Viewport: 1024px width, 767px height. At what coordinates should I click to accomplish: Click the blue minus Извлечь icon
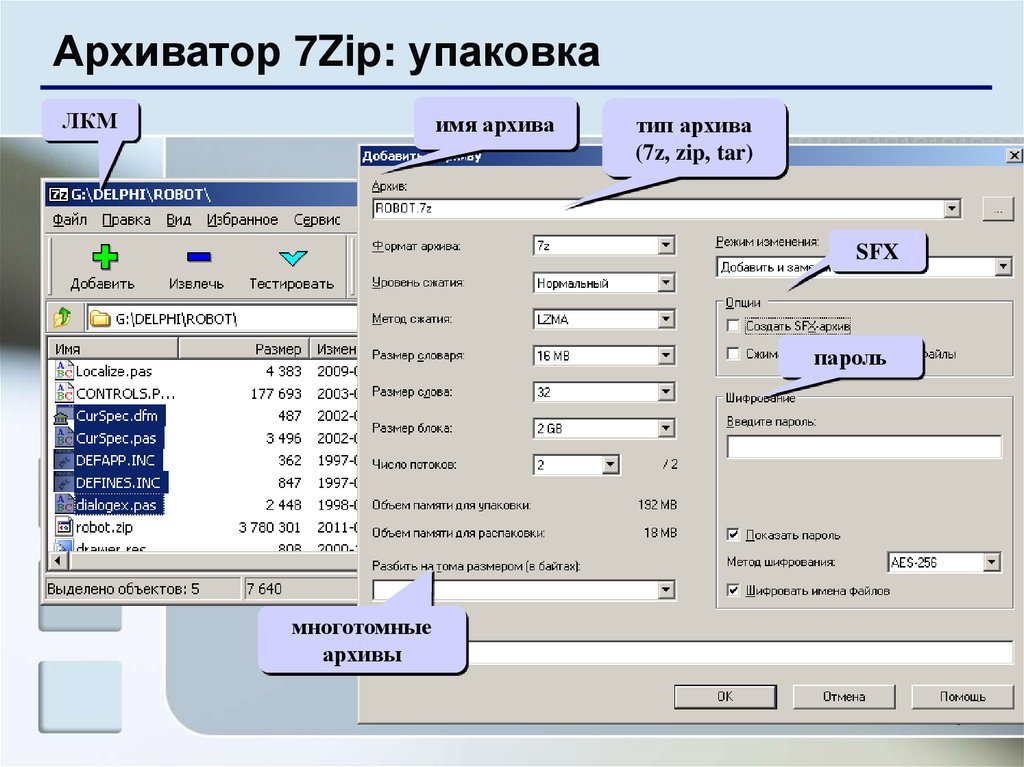click(x=199, y=257)
